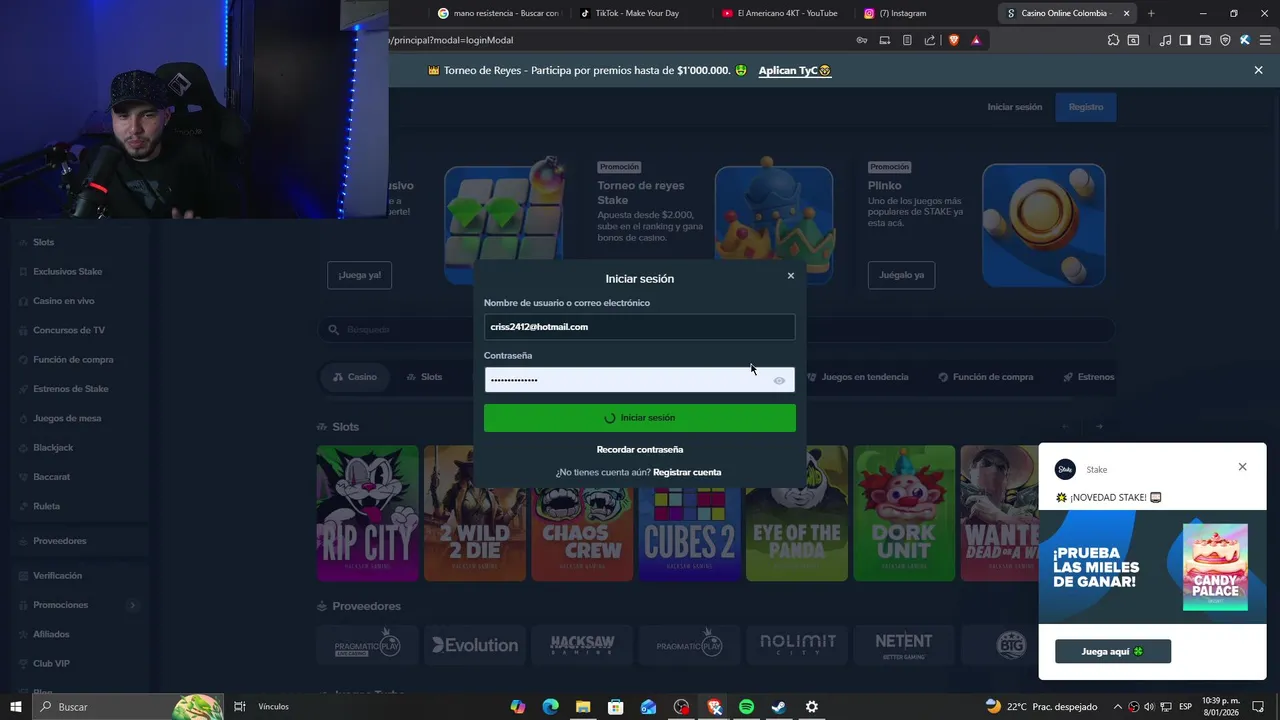Toggle the browser sidebar panel icon
1280x720 pixels.
(1185, 40)
